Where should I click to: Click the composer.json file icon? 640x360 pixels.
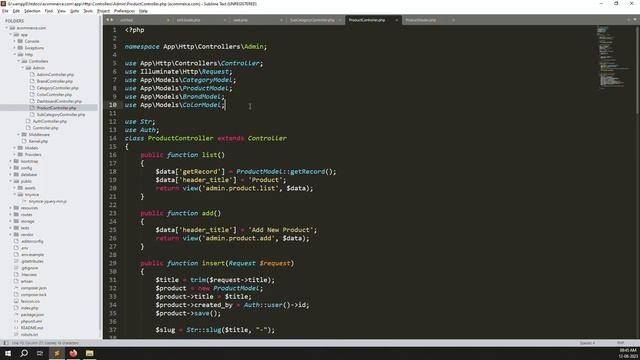tap(16, 288)
